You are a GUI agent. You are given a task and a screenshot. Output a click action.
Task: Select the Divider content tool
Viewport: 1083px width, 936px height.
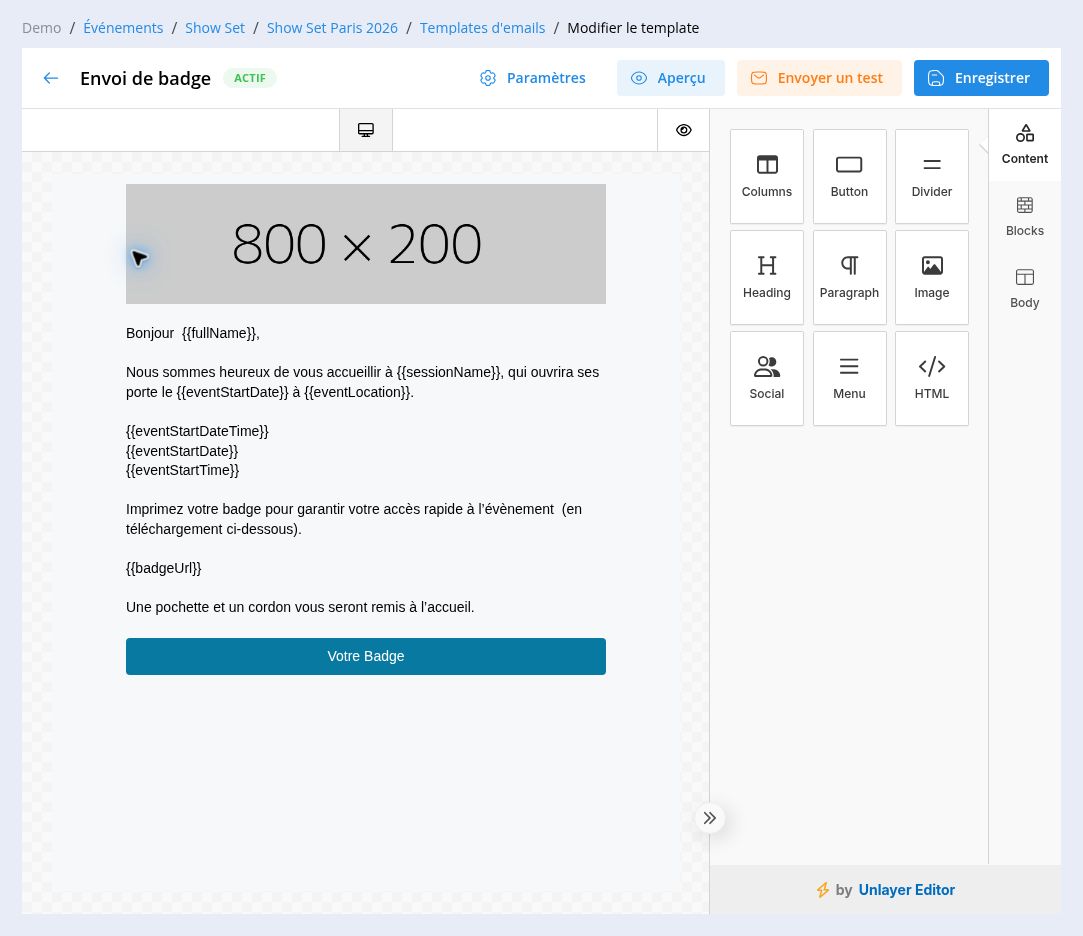(932, 177)
